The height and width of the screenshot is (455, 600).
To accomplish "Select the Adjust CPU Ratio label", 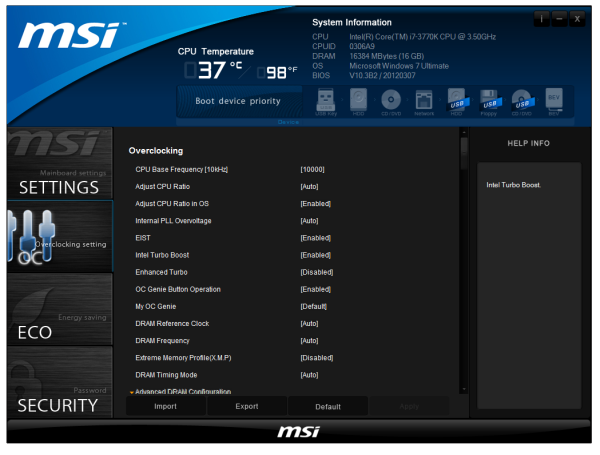I will click(163, 187).
